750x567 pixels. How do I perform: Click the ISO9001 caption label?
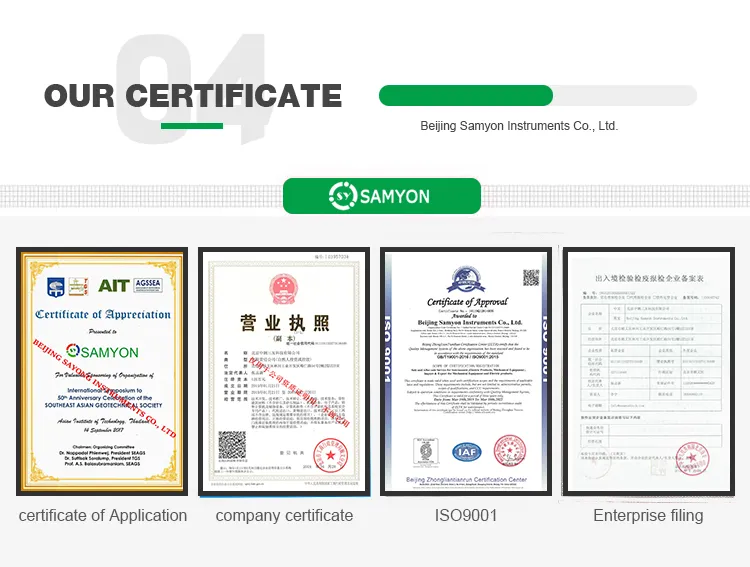466,515
